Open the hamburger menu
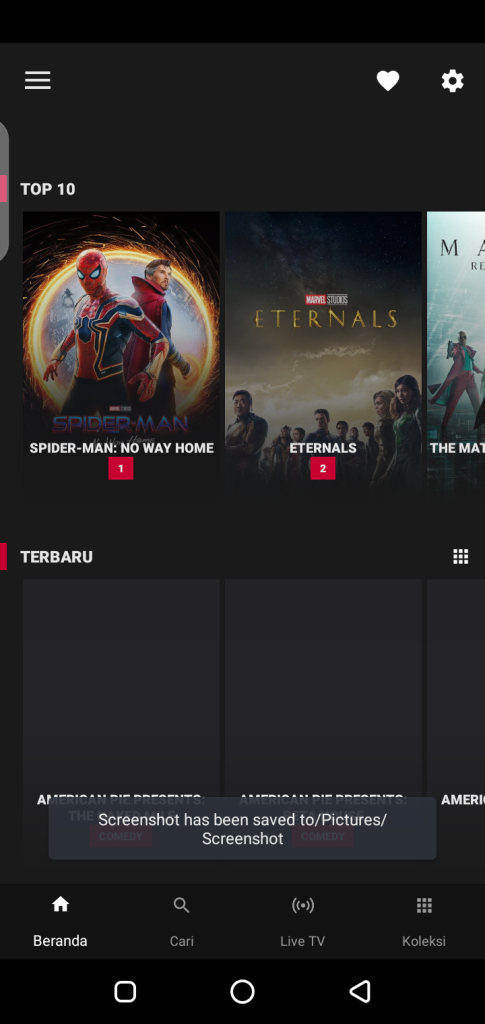485x1024 pixels. point(38,80)
